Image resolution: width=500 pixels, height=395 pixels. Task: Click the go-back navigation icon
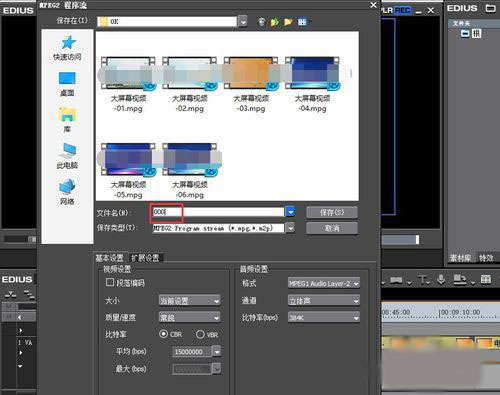click(262, 22)
